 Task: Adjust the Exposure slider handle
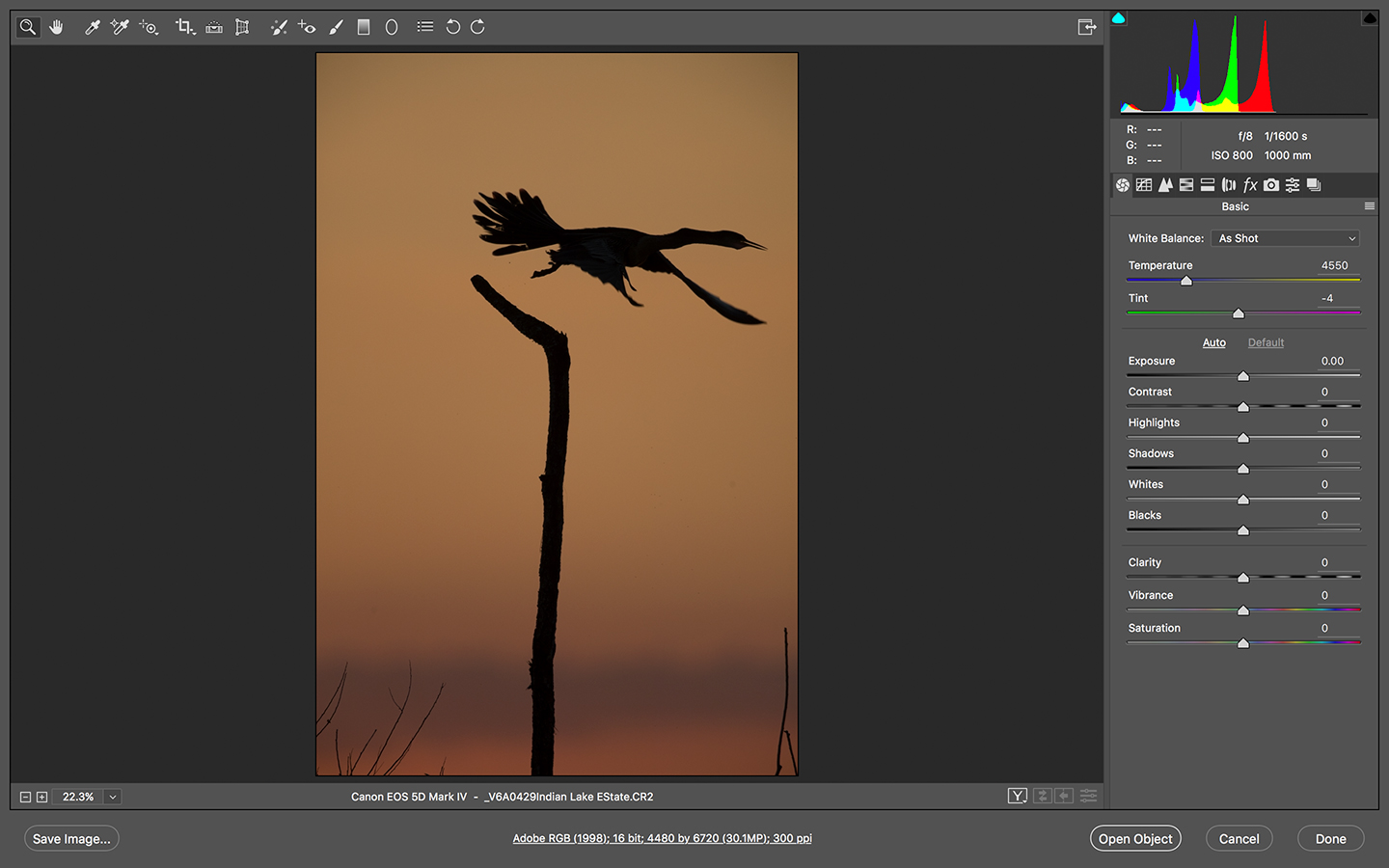(x=1243, y=376)
